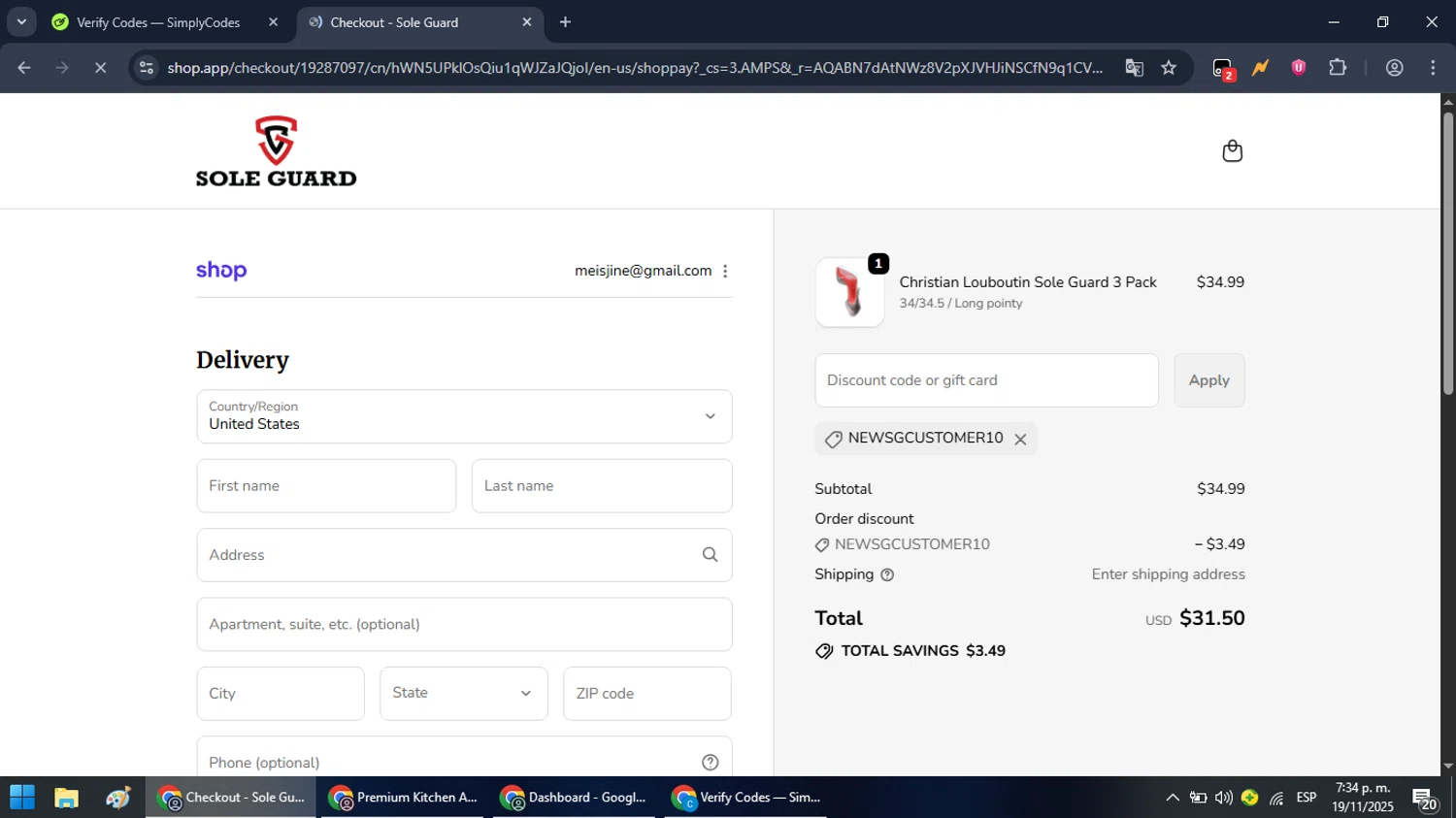
Task: Open a new browser tab
Action: tap(566, 22)
